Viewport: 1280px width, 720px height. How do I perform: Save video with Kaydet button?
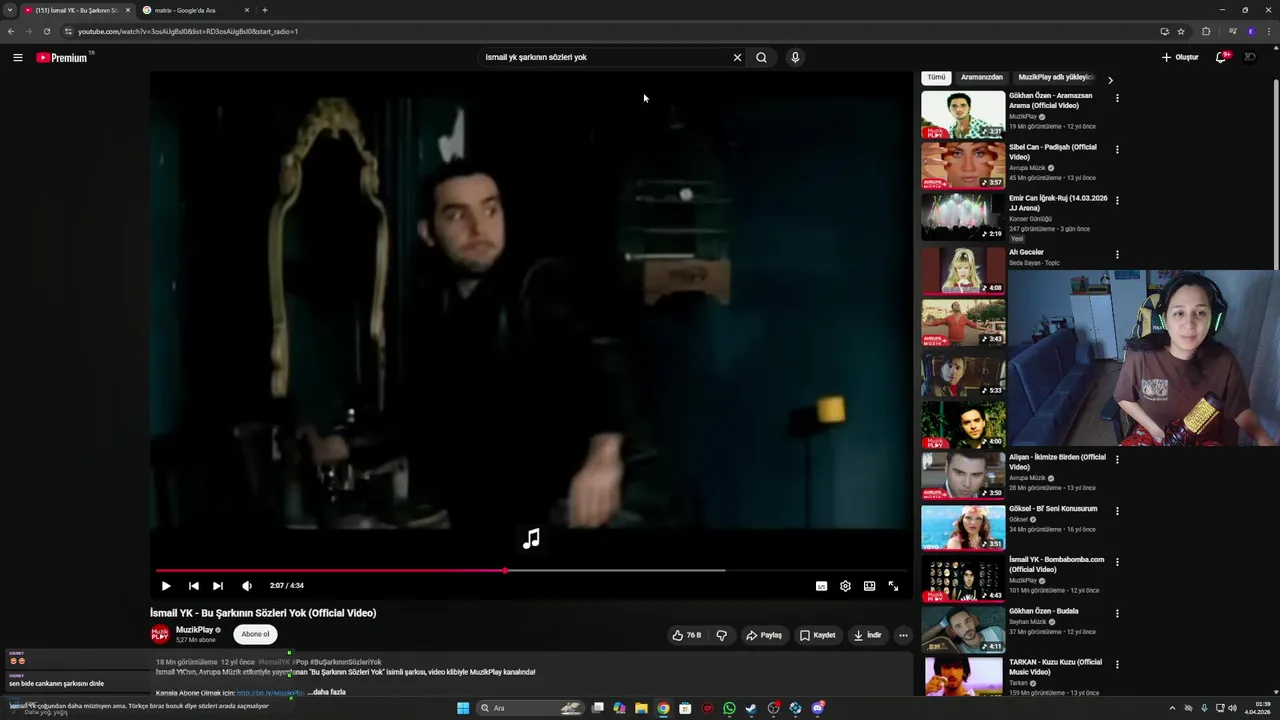pyautogui.click(x=817, y=635)
